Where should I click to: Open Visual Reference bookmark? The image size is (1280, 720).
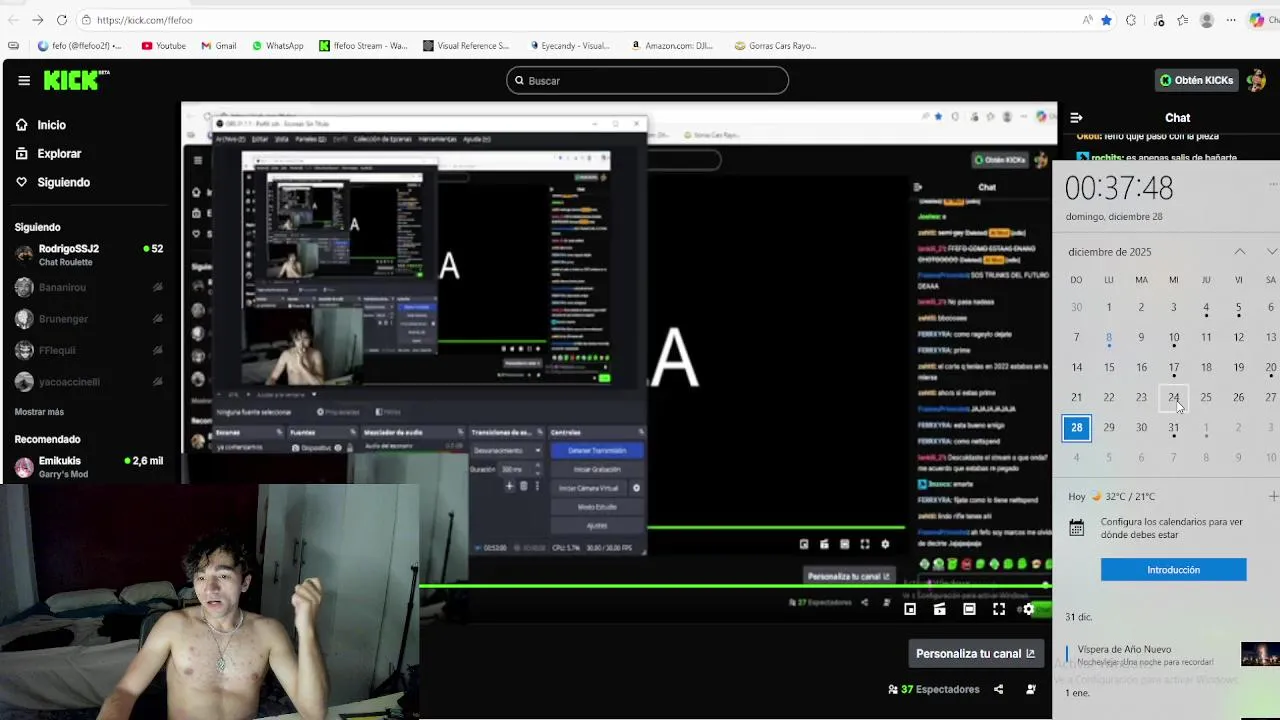point(466,46)
